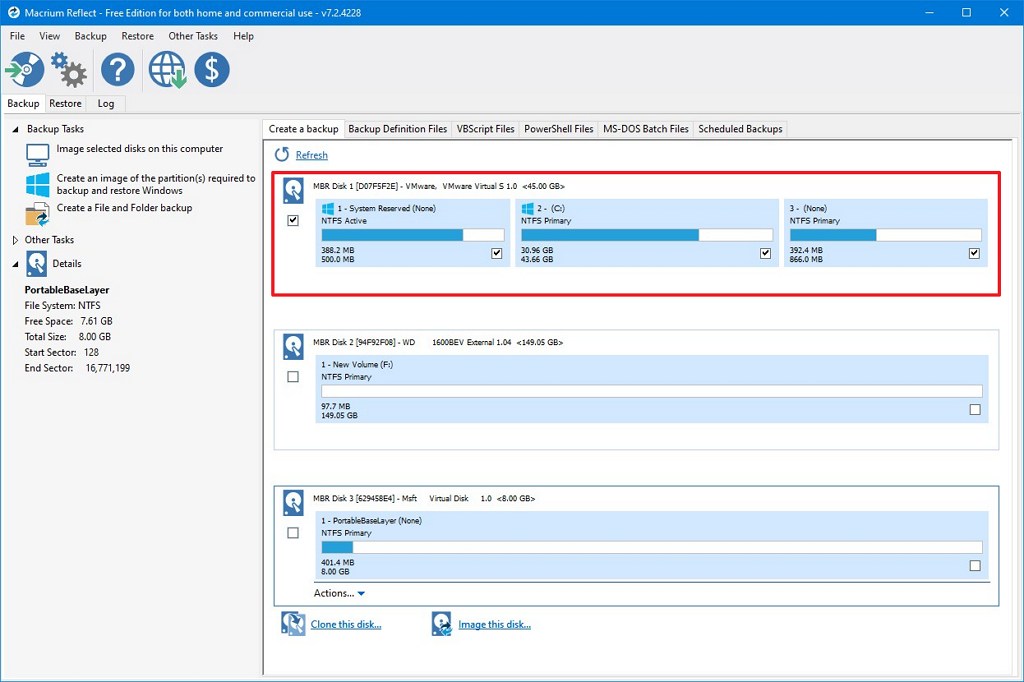Uncheck the System Reserved partition checkbox
The image size is (1024, 682).
pyautogui.click(x=497, y=253)
